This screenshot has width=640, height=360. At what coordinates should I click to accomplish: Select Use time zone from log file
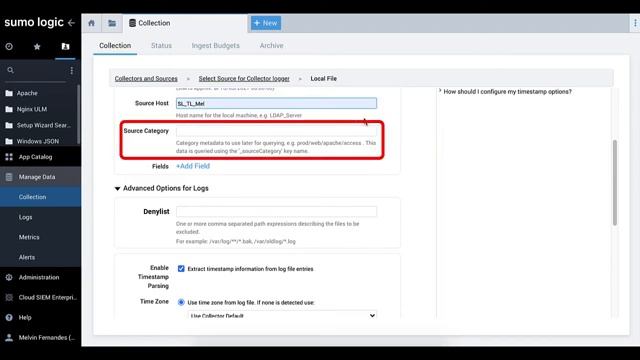[x=181, y=302]
